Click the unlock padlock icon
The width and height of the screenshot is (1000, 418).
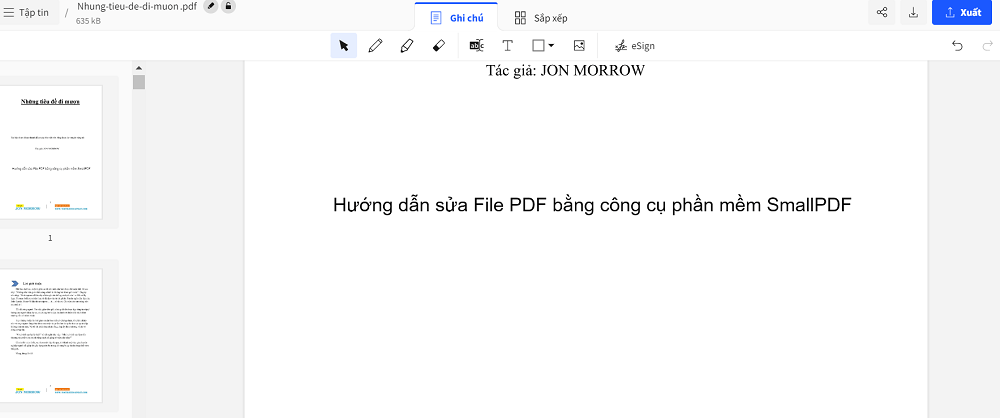point(228,6)
